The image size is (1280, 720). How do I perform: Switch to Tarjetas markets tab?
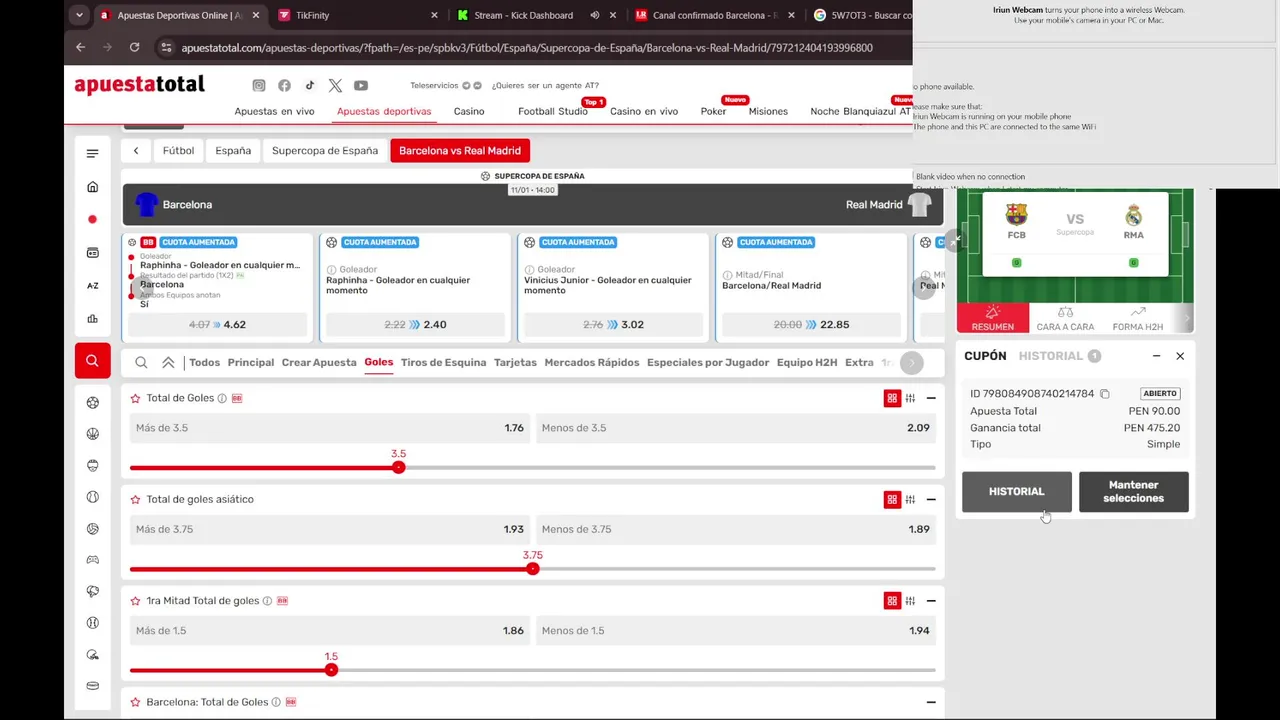pos(515,363)
